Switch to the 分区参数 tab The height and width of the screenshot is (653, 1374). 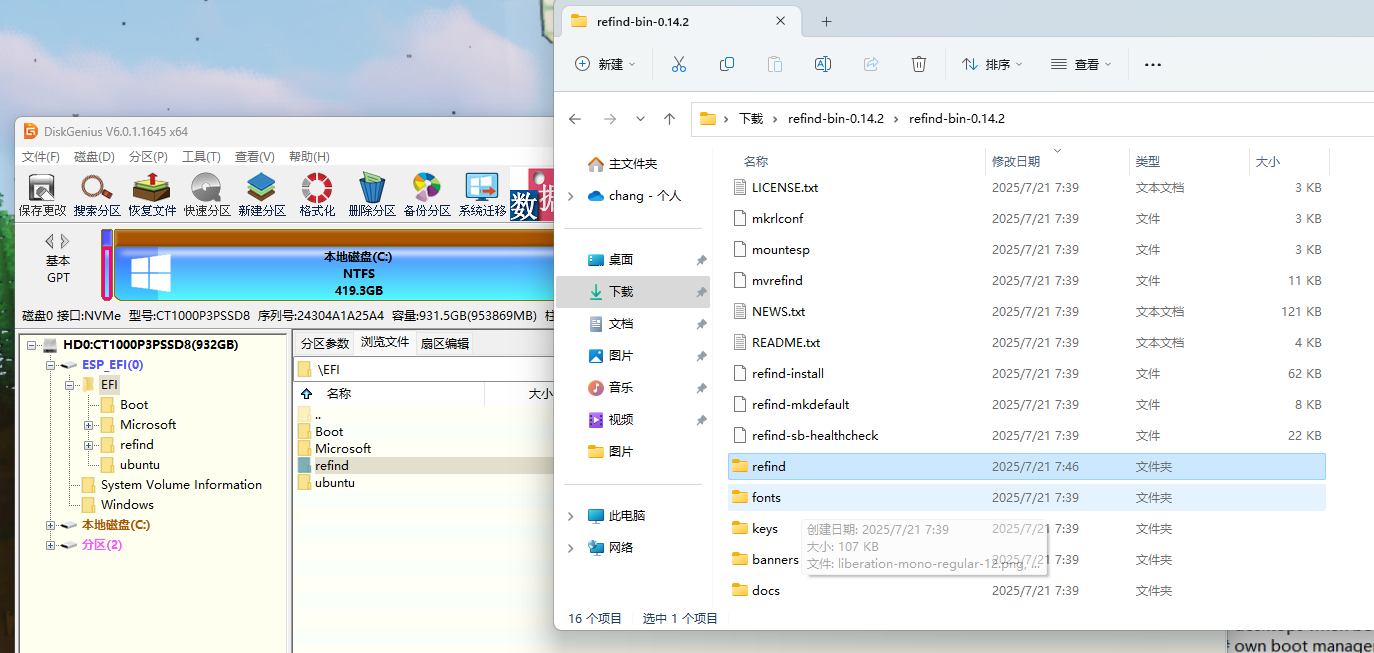[325, 343]
